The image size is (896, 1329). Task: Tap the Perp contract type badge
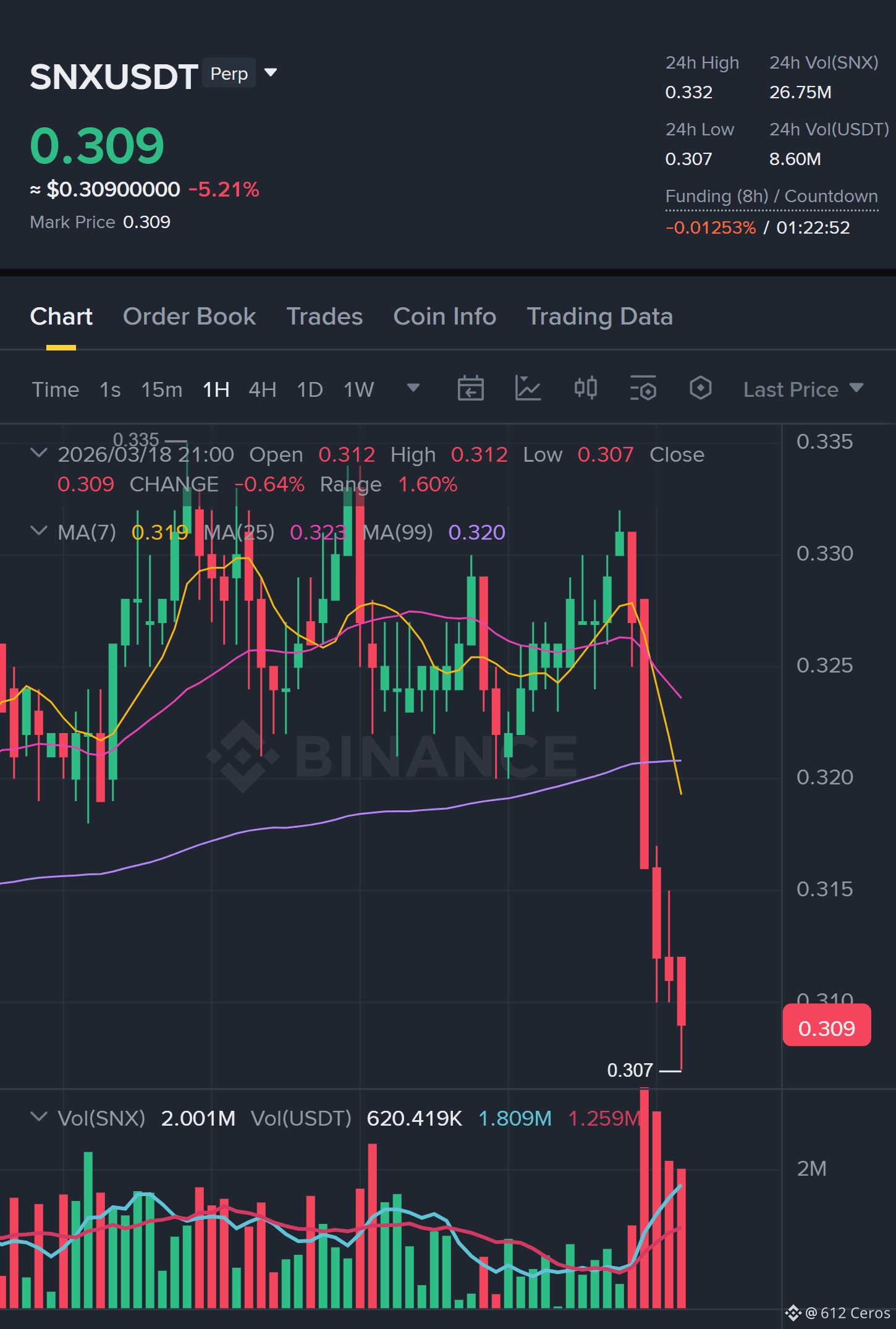click(229, 73)
